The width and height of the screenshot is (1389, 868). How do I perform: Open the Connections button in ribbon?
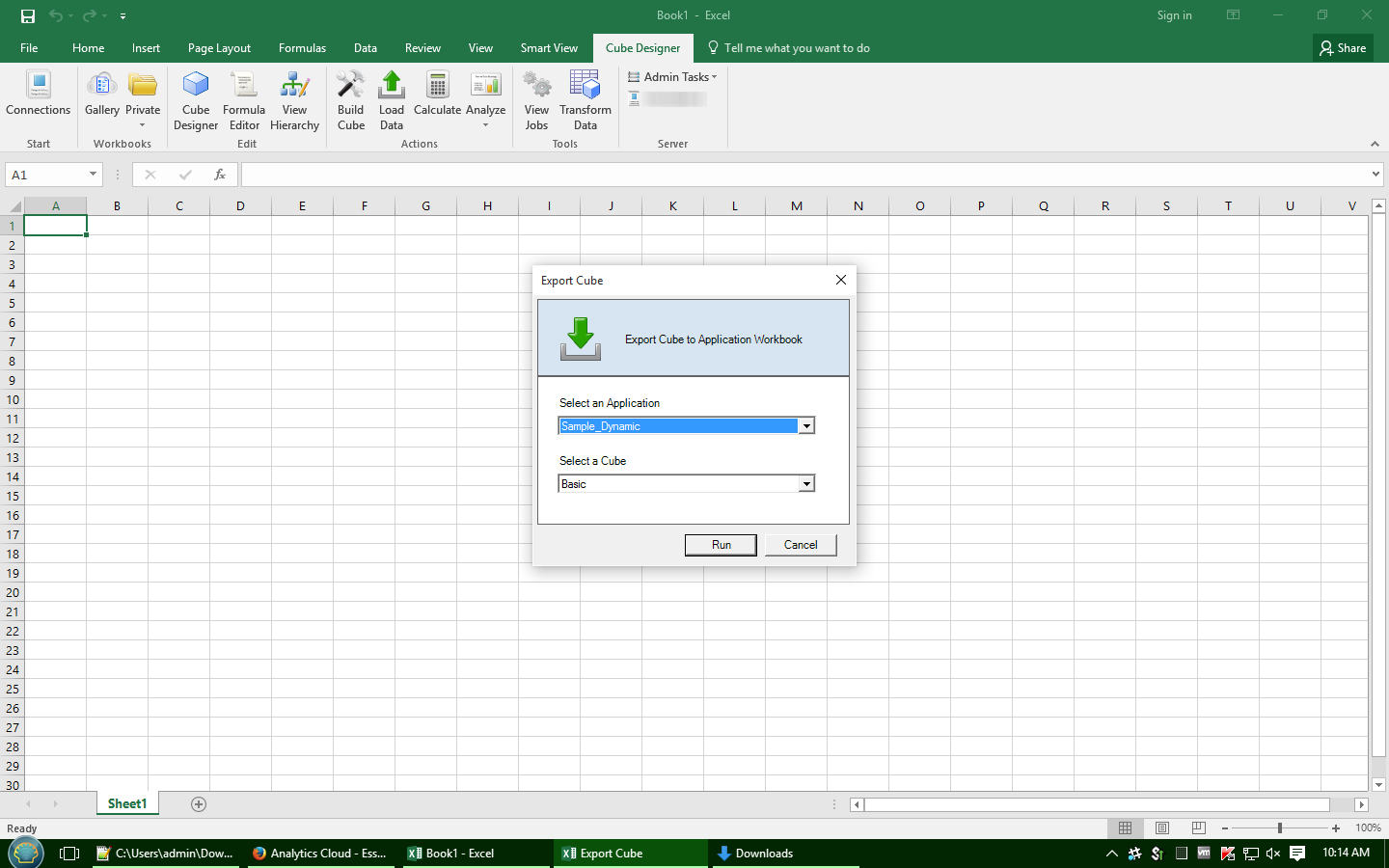39,95
